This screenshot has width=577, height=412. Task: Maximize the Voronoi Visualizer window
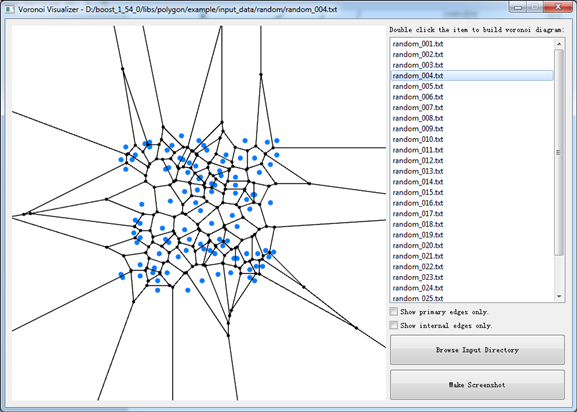(535, 7)
